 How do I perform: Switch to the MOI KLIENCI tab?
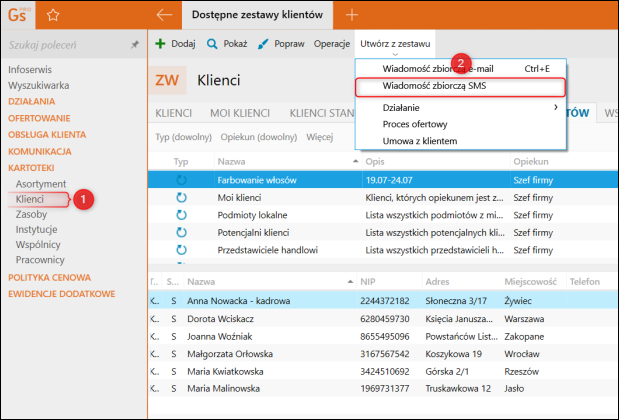[239, 113]
